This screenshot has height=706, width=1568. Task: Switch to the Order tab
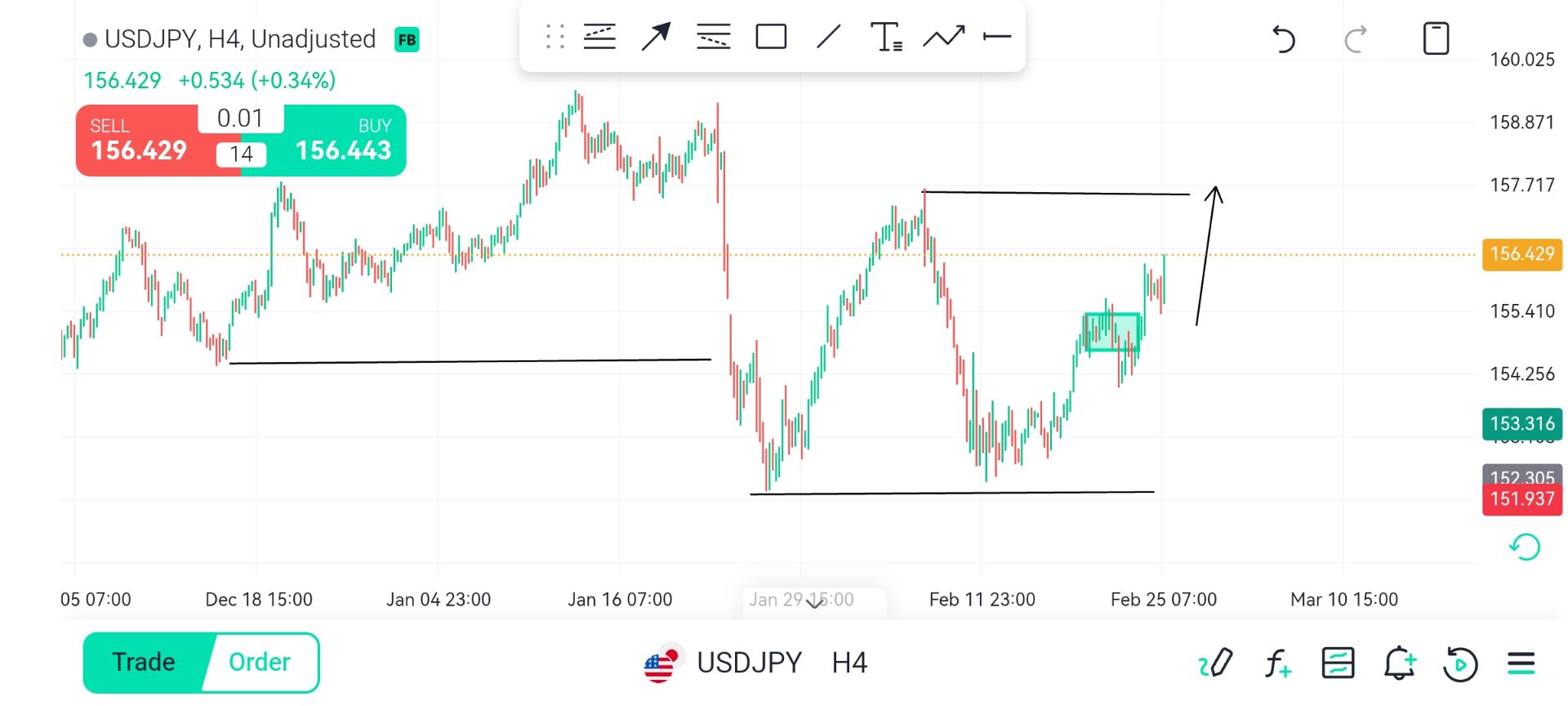260,662
